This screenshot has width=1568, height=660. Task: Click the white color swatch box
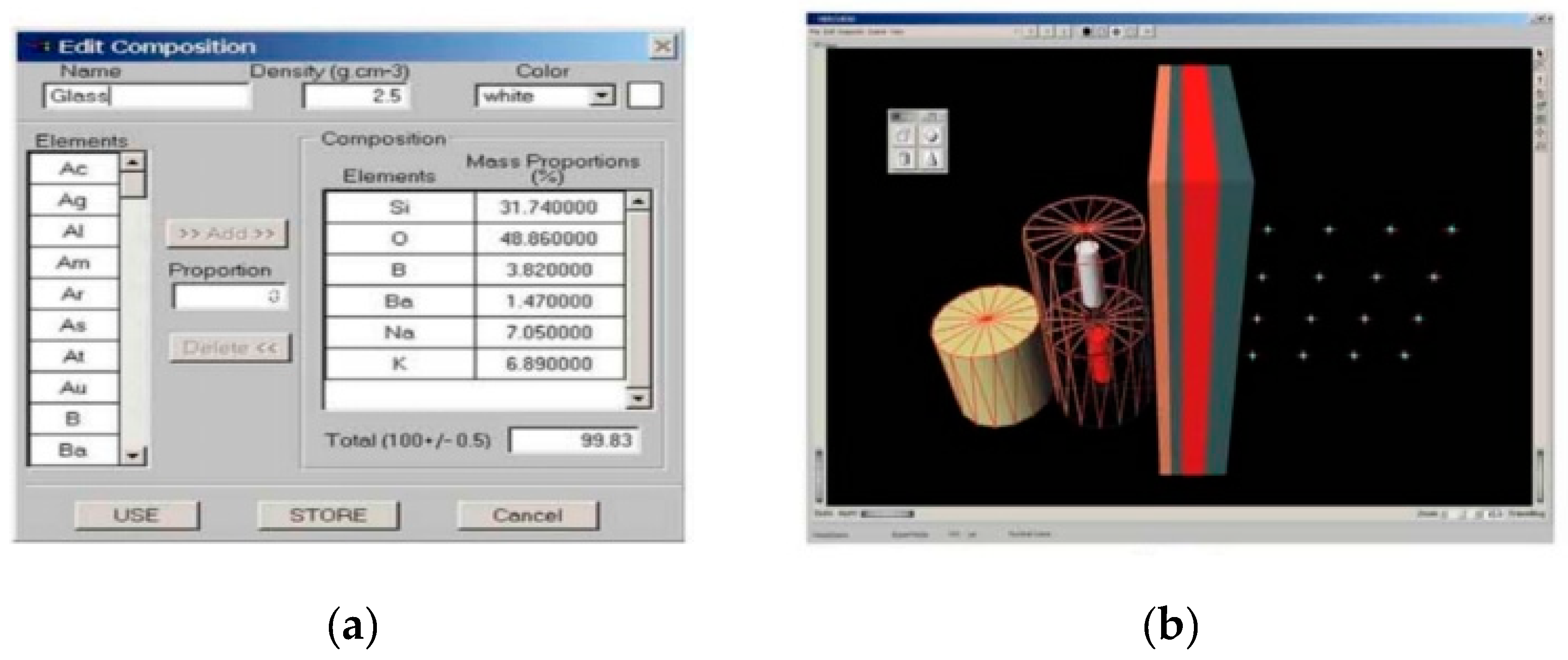point(644,96)
